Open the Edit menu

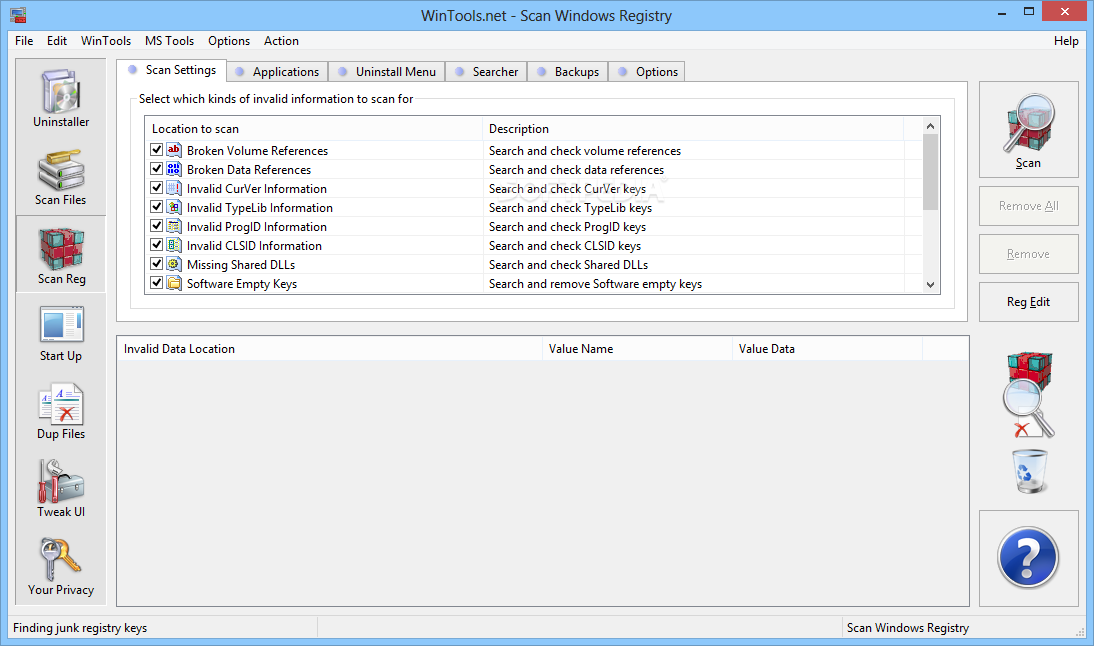coord(57,40)
